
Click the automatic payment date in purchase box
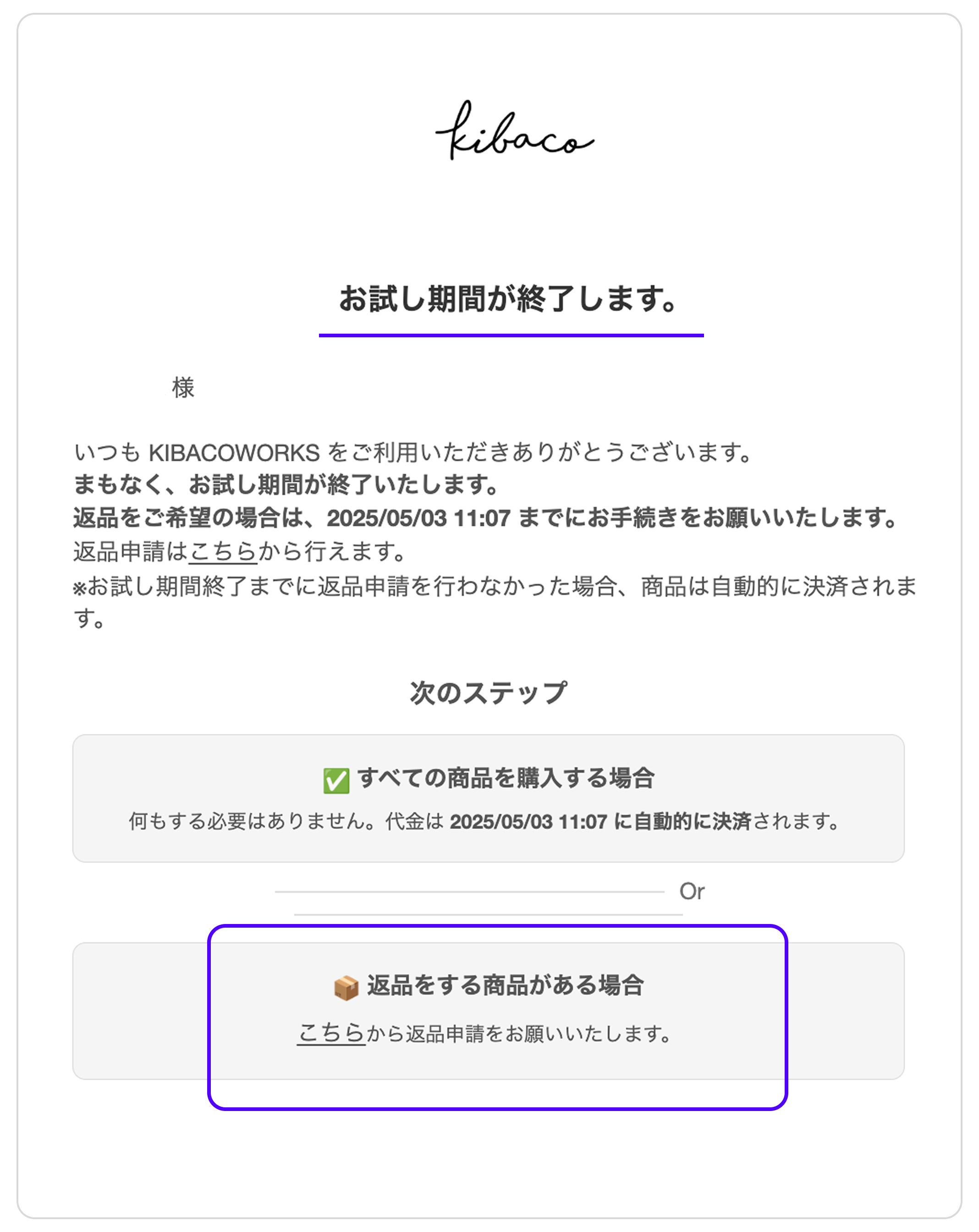coord(528,822)
